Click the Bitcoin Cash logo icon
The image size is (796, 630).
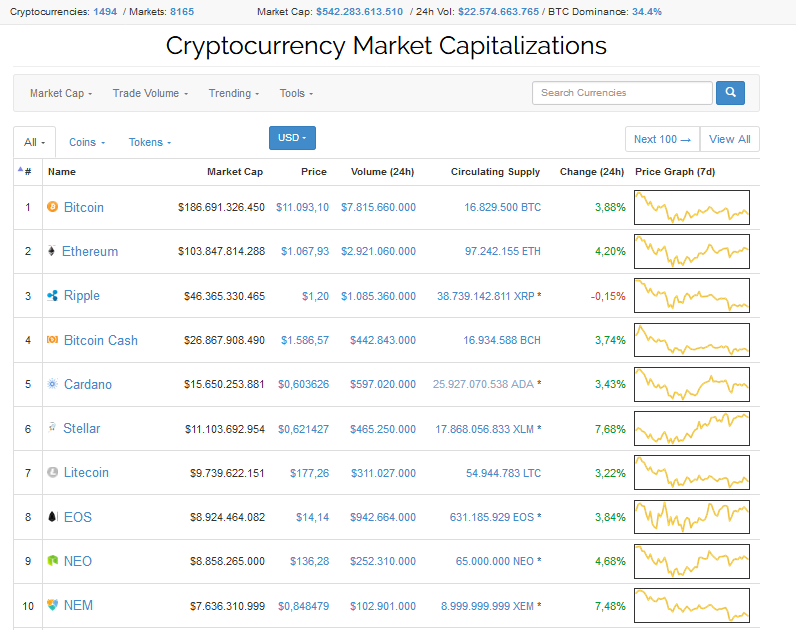click(x=52, y=340)
